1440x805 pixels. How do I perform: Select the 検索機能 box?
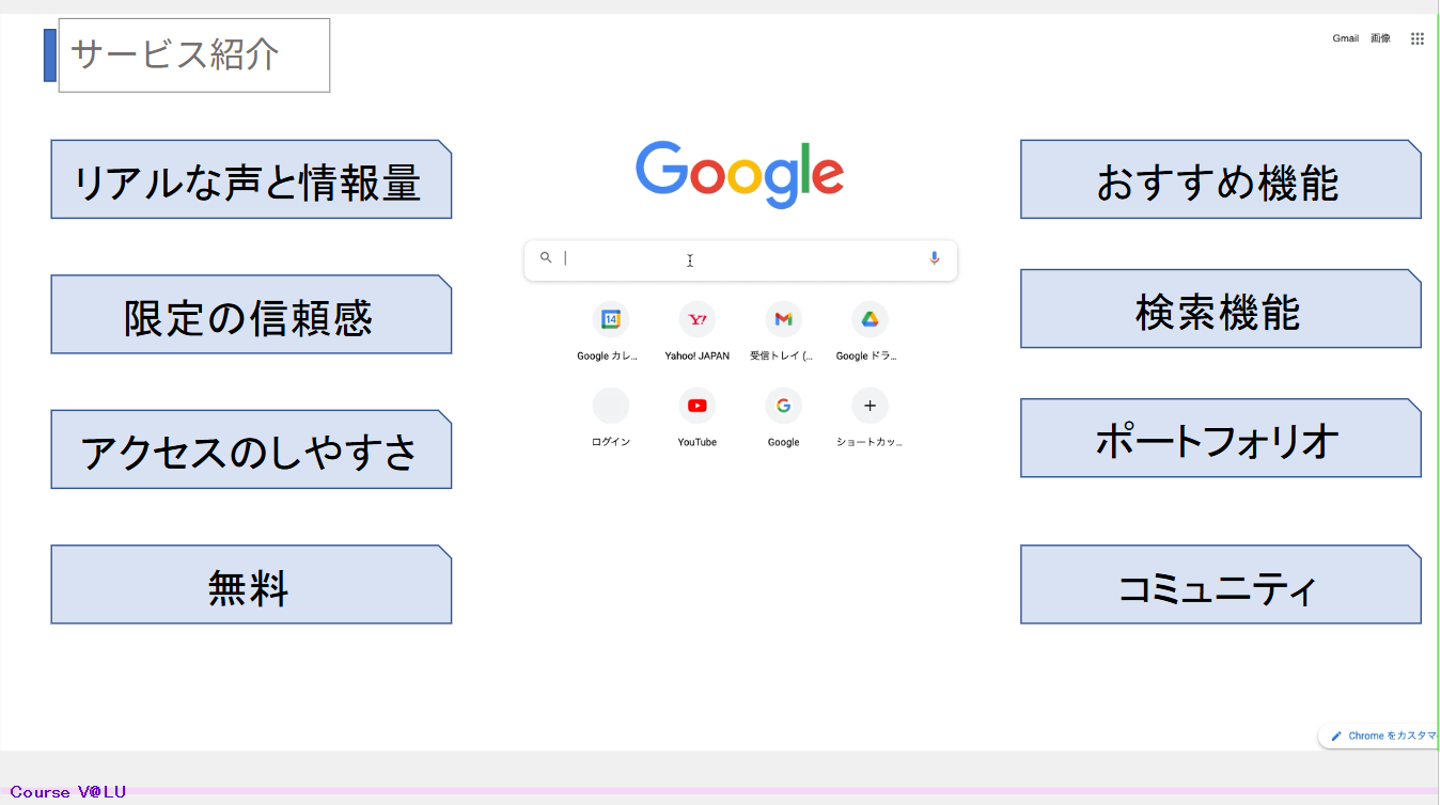(1221, 309)
